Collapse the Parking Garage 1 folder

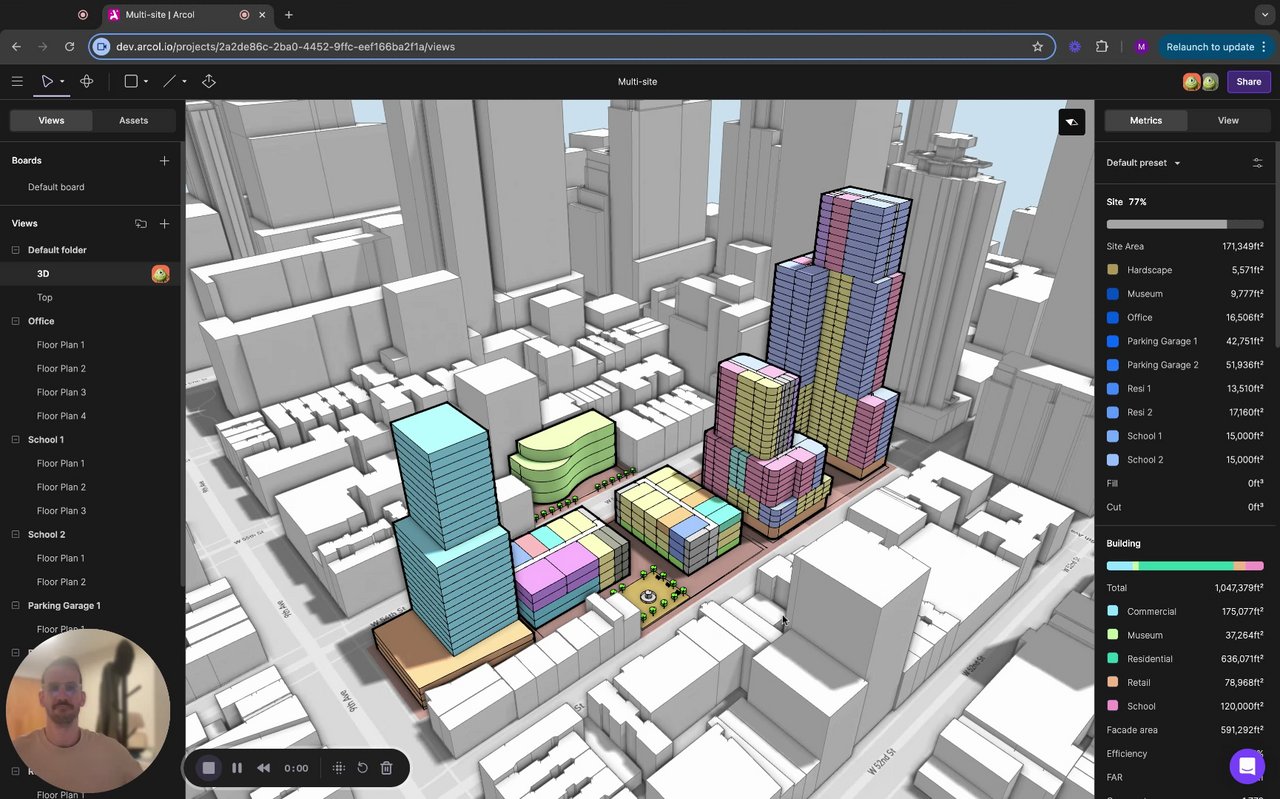16,606
